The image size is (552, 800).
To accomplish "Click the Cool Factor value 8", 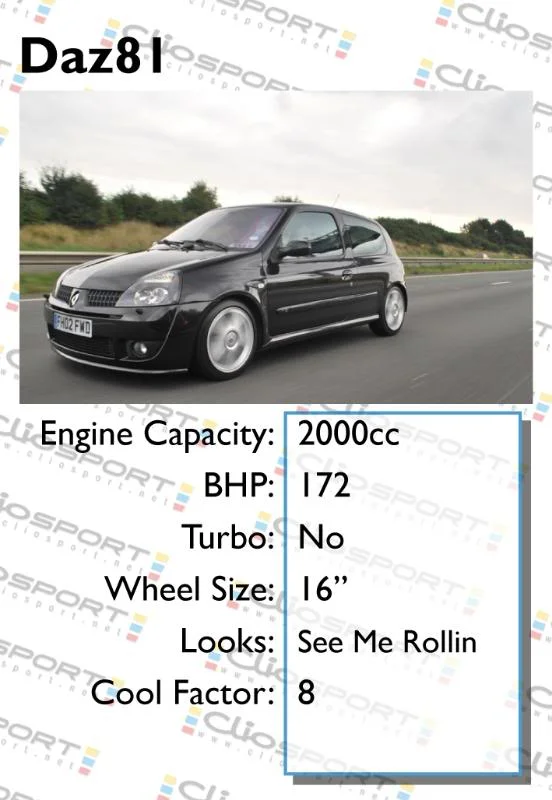I will [x=306, y=692].
